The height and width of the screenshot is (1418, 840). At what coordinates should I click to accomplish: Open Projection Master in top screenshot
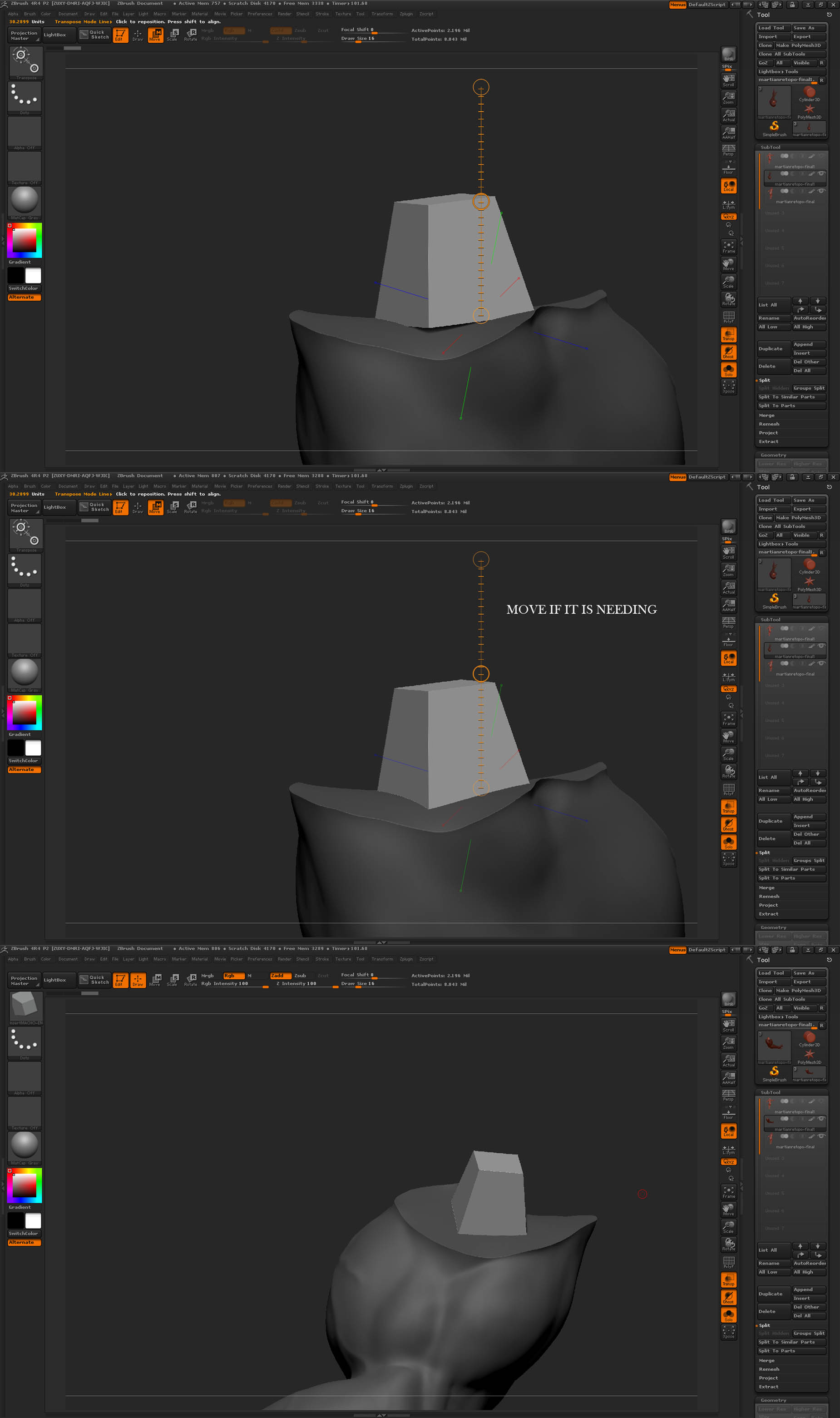point(25,36)
